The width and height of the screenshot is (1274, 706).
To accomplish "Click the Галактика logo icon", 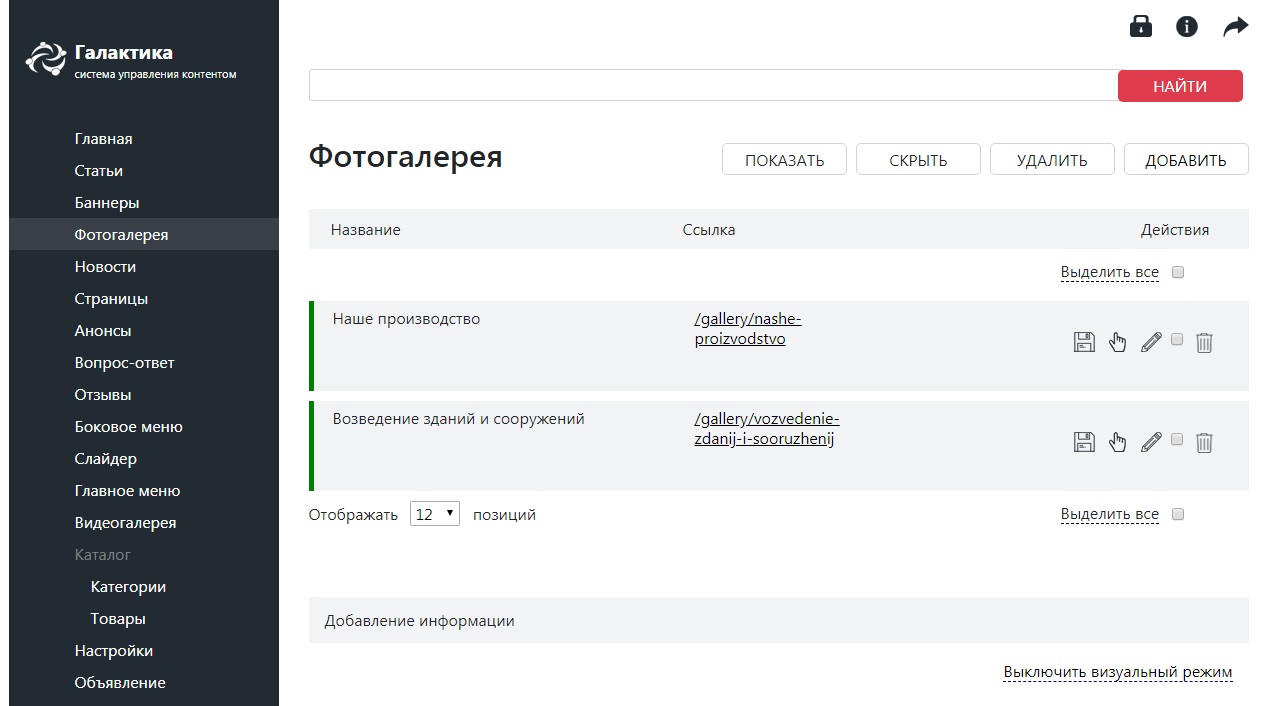I will point(45,58).
